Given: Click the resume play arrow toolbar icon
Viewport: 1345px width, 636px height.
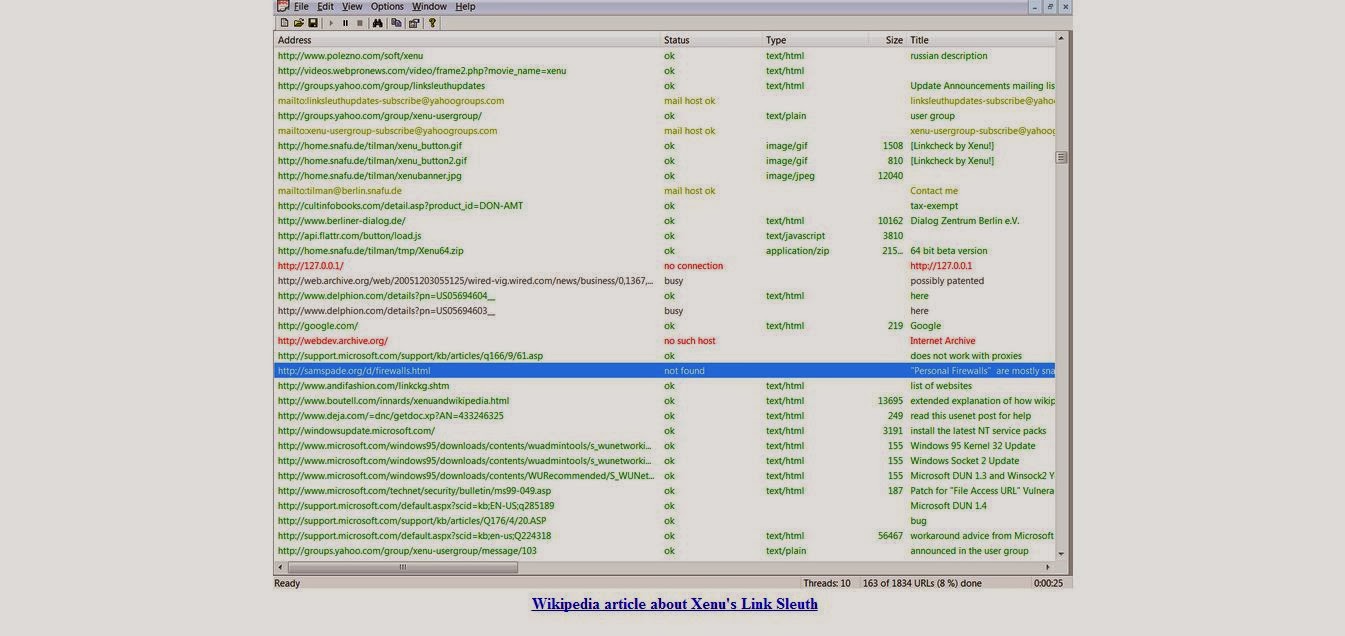Looking at the screenshot, I should coord(331,23).
